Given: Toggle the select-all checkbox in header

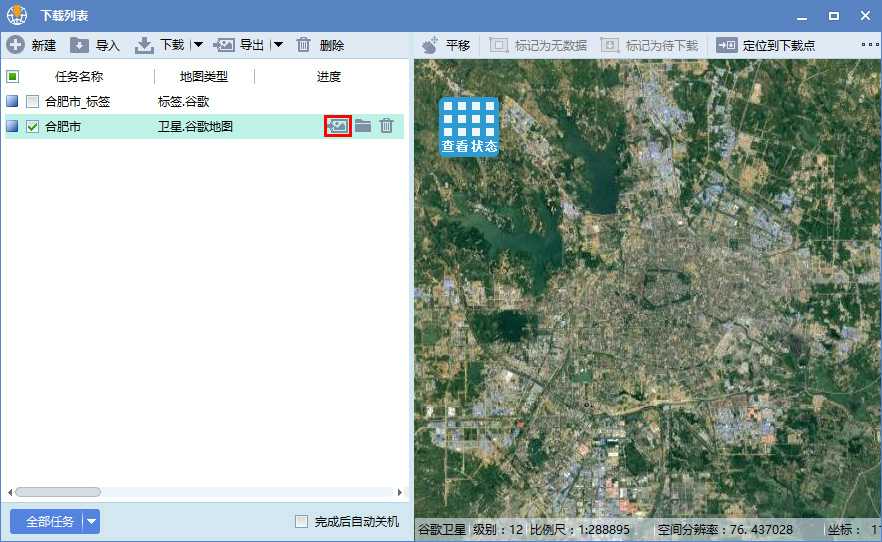Looking at the screenshot, I should click(x=13, y=76).
